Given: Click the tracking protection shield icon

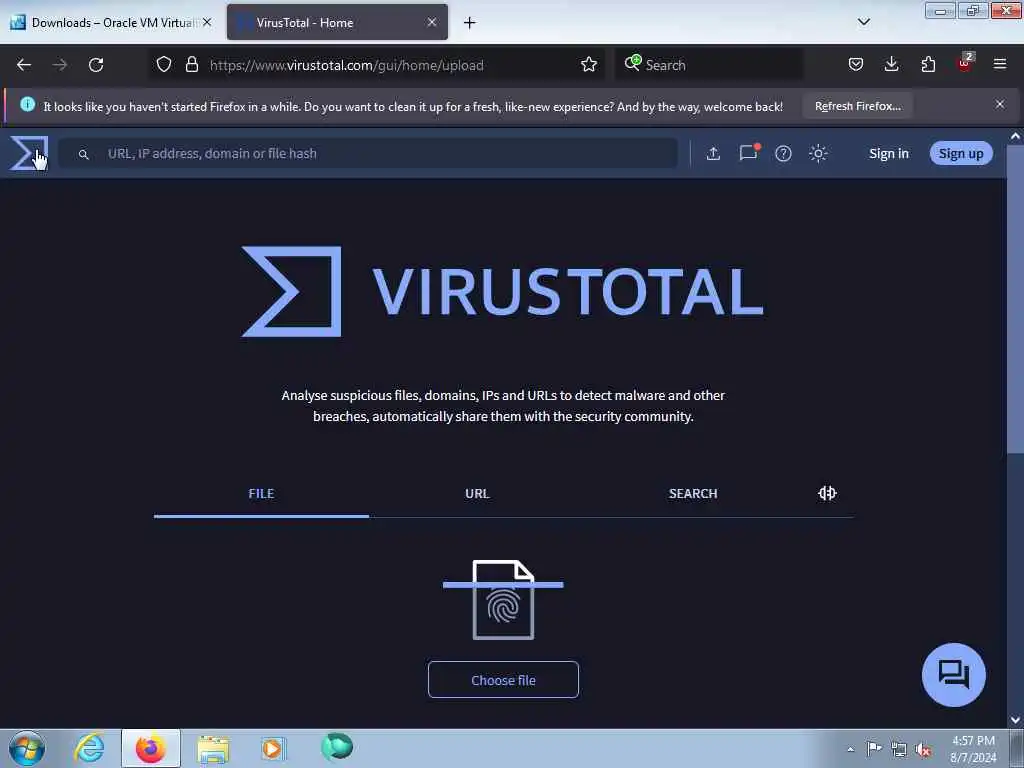Looking at the screenshot, I should click(164, 65).
